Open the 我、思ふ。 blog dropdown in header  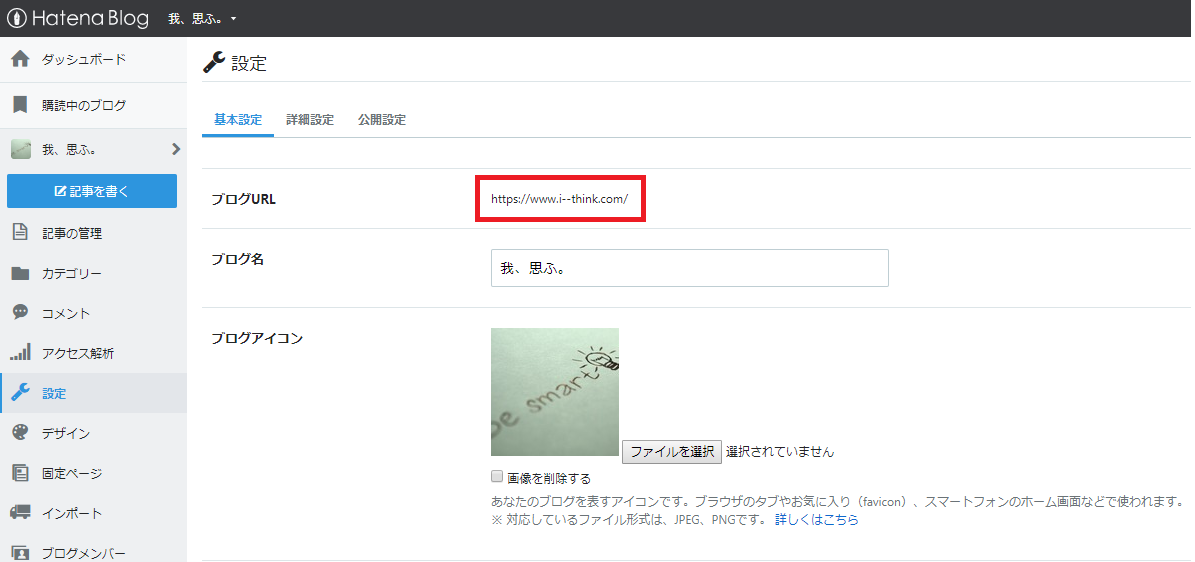202,18
